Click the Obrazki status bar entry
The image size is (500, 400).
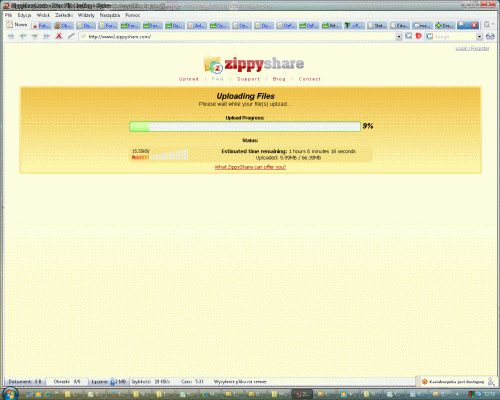(x=67, y=381)
